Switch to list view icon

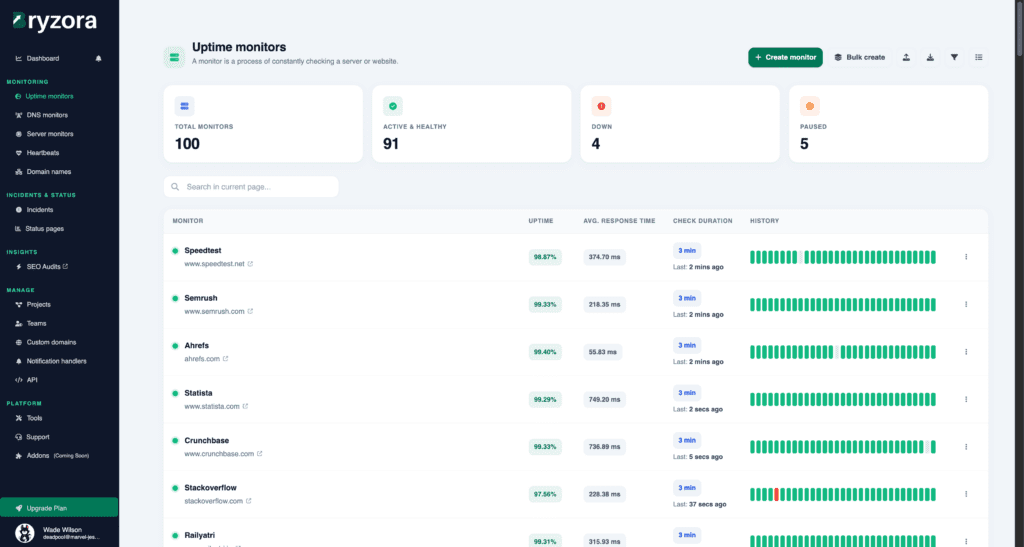pyautogui.click(x=978, y=57)
